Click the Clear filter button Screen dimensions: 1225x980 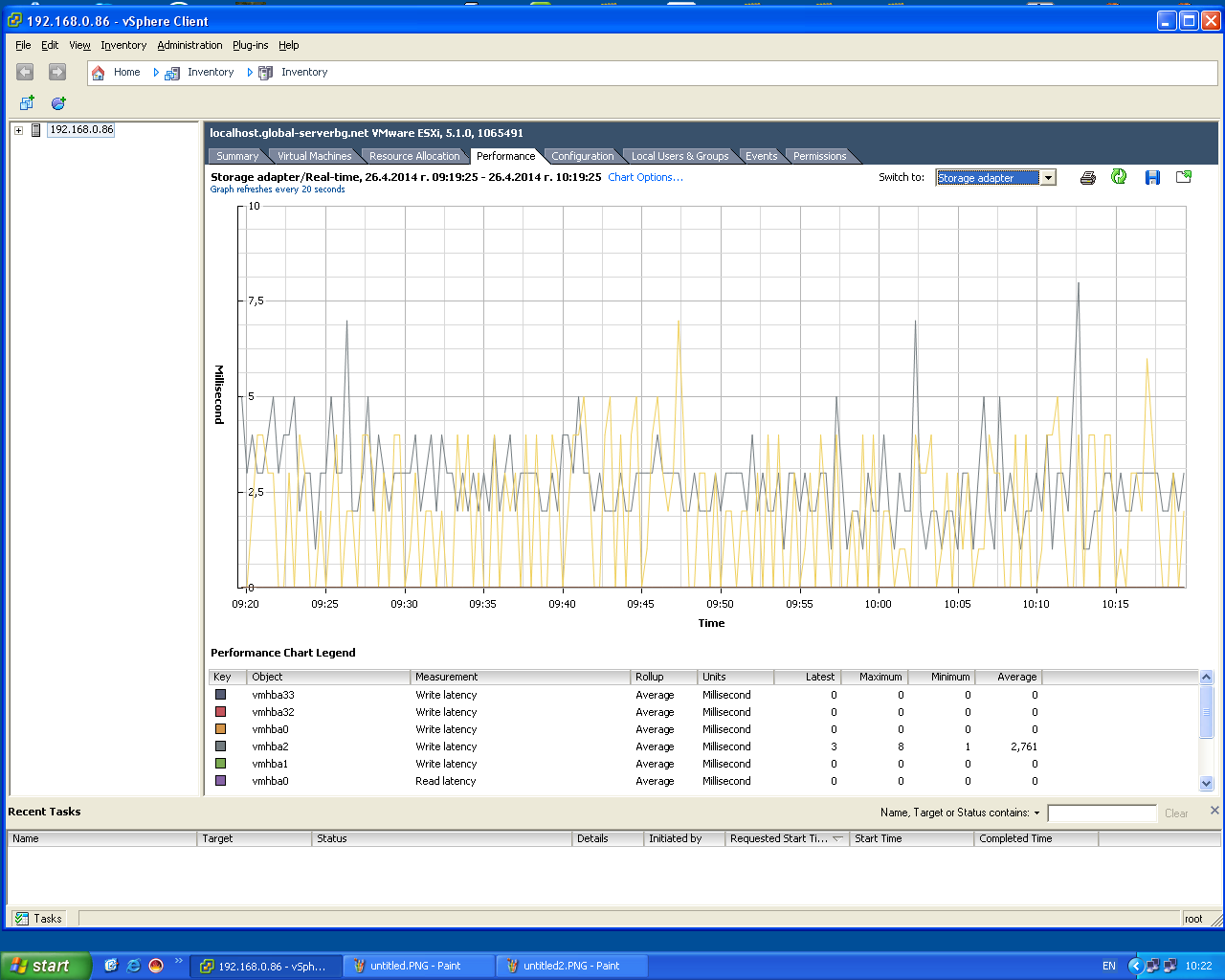point(1176,813)
